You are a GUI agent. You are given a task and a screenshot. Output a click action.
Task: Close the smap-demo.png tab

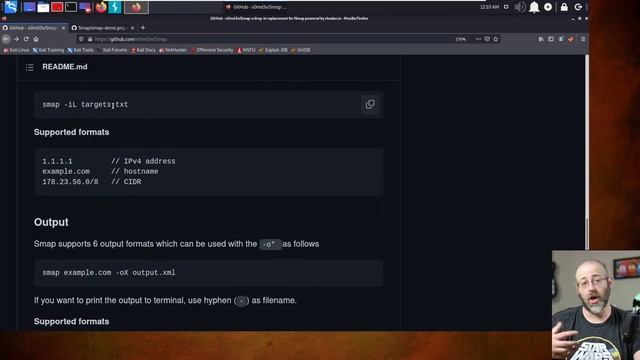(132, 28)
